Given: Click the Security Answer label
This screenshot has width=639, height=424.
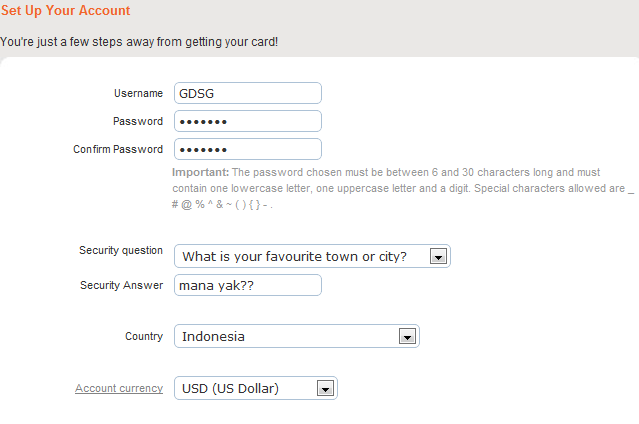Looking at the screenshot, I should tap(121, 285).
